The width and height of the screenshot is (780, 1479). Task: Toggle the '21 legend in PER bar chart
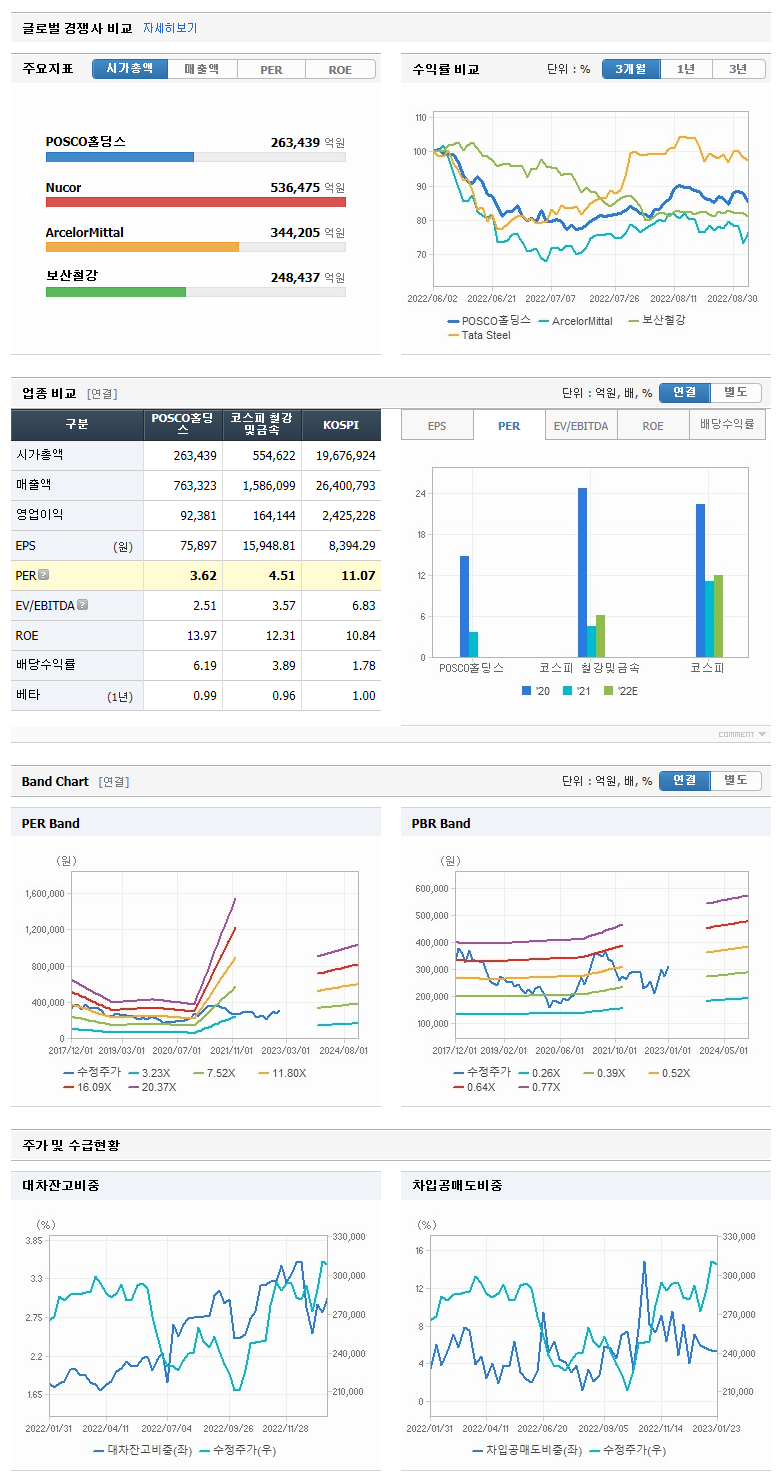point(576,691)
